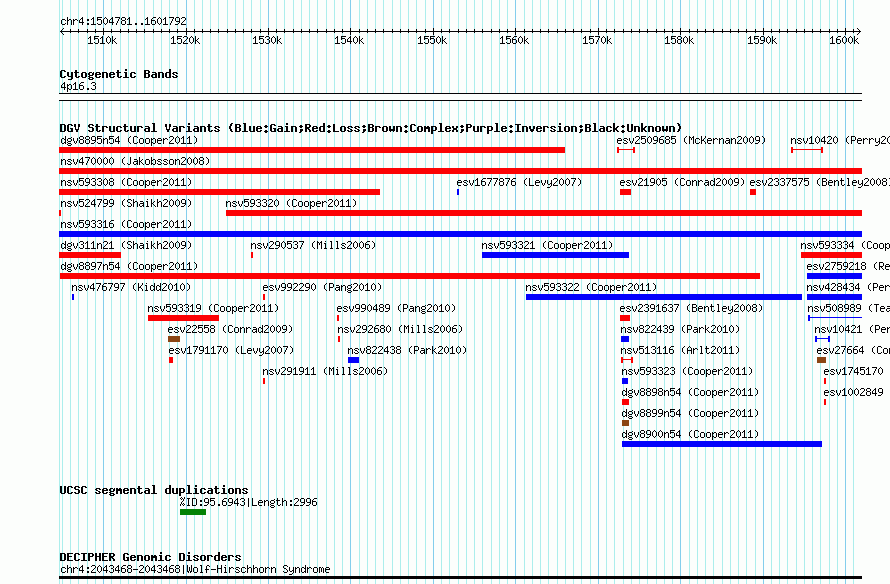
Task: Click nsv513116 (Arlt2011) label
Action: (681, 350)
